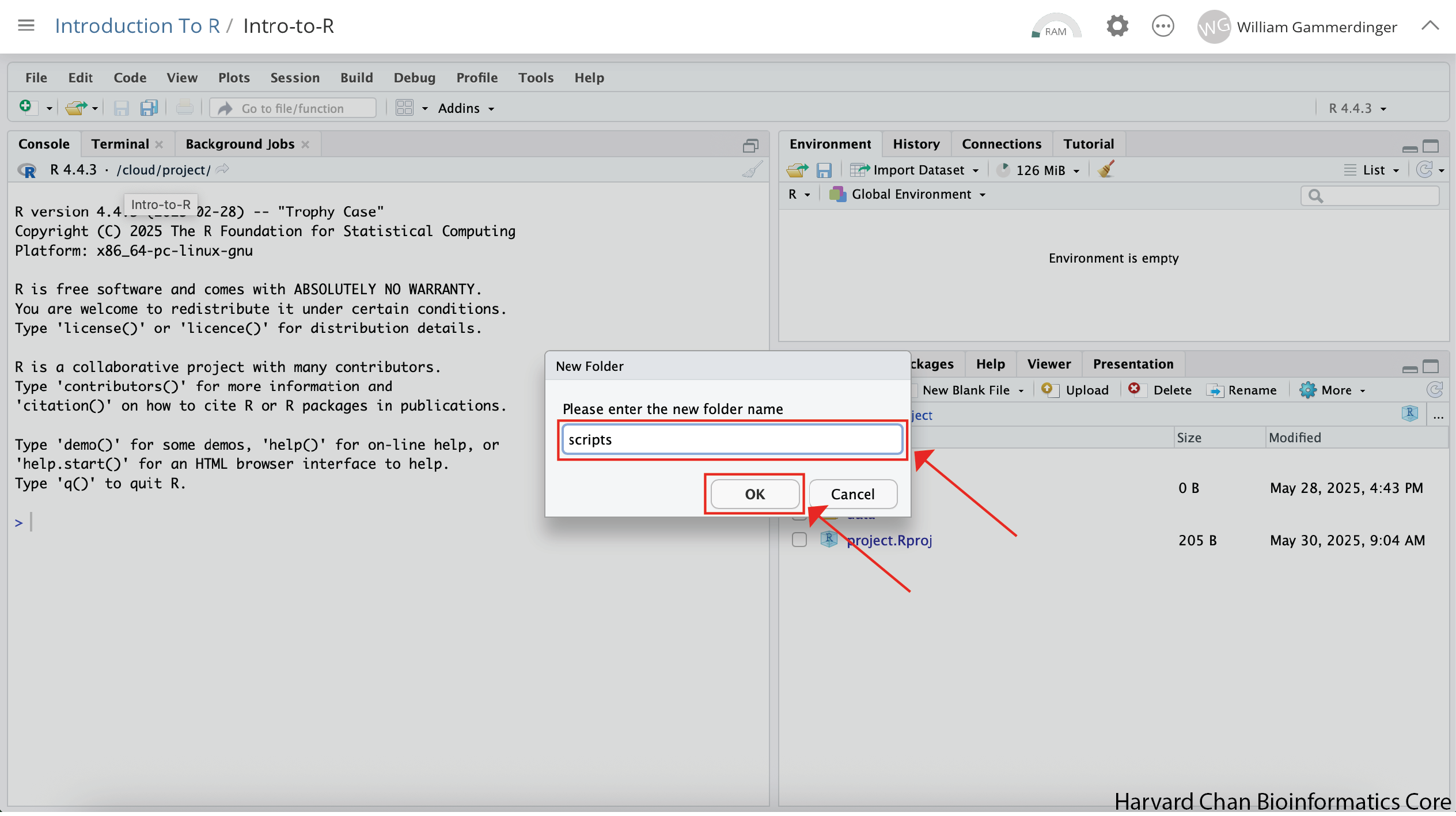1456x816 pixels.
Task: Click the clear environment broom icon
Action: pyautogui.click(x=1106, y=169)
